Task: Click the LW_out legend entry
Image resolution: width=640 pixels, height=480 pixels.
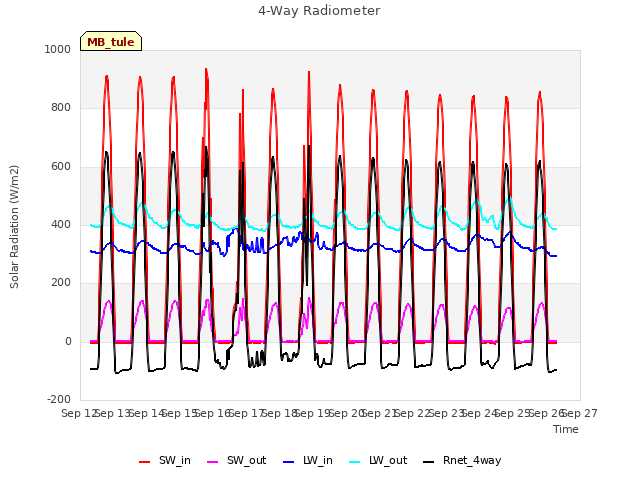Action: 378,461
